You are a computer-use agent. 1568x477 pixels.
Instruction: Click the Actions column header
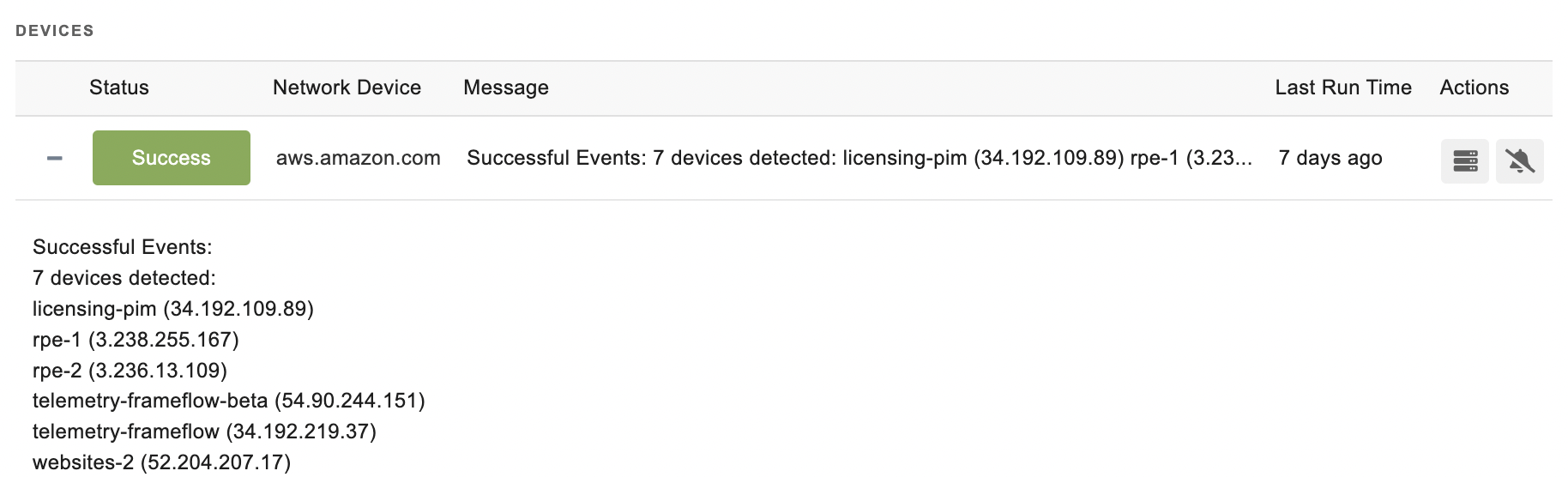pos(1475,88)
